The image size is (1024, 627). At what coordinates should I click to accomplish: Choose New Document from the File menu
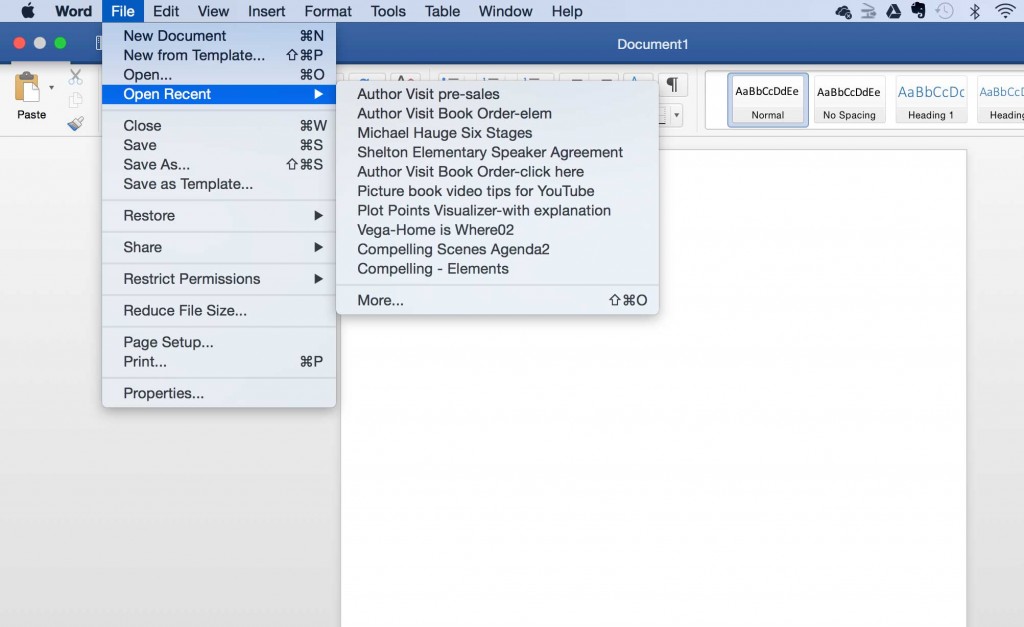[x=219, y=36]
